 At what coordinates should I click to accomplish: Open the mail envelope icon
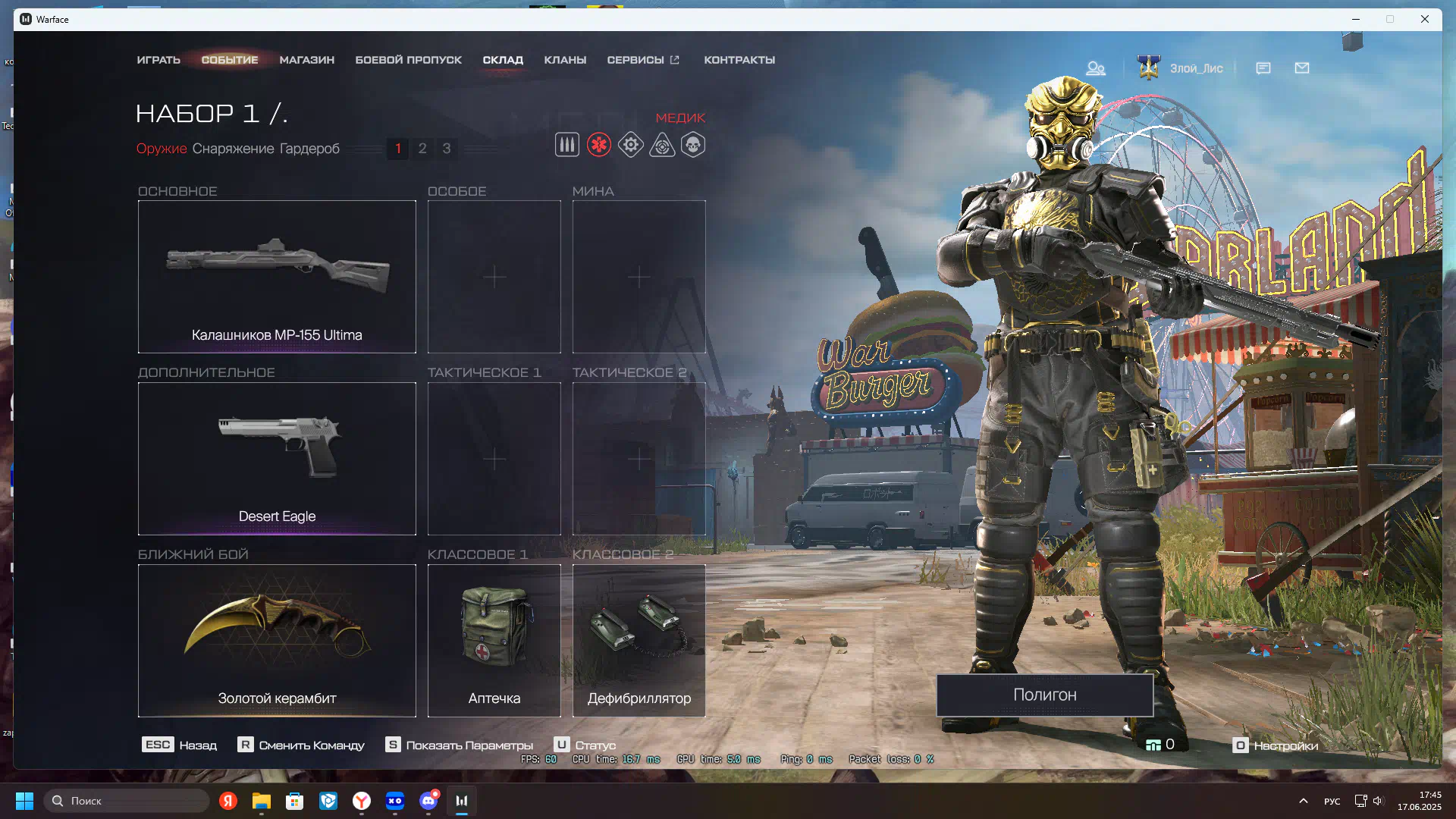(x=1302, y=68)
